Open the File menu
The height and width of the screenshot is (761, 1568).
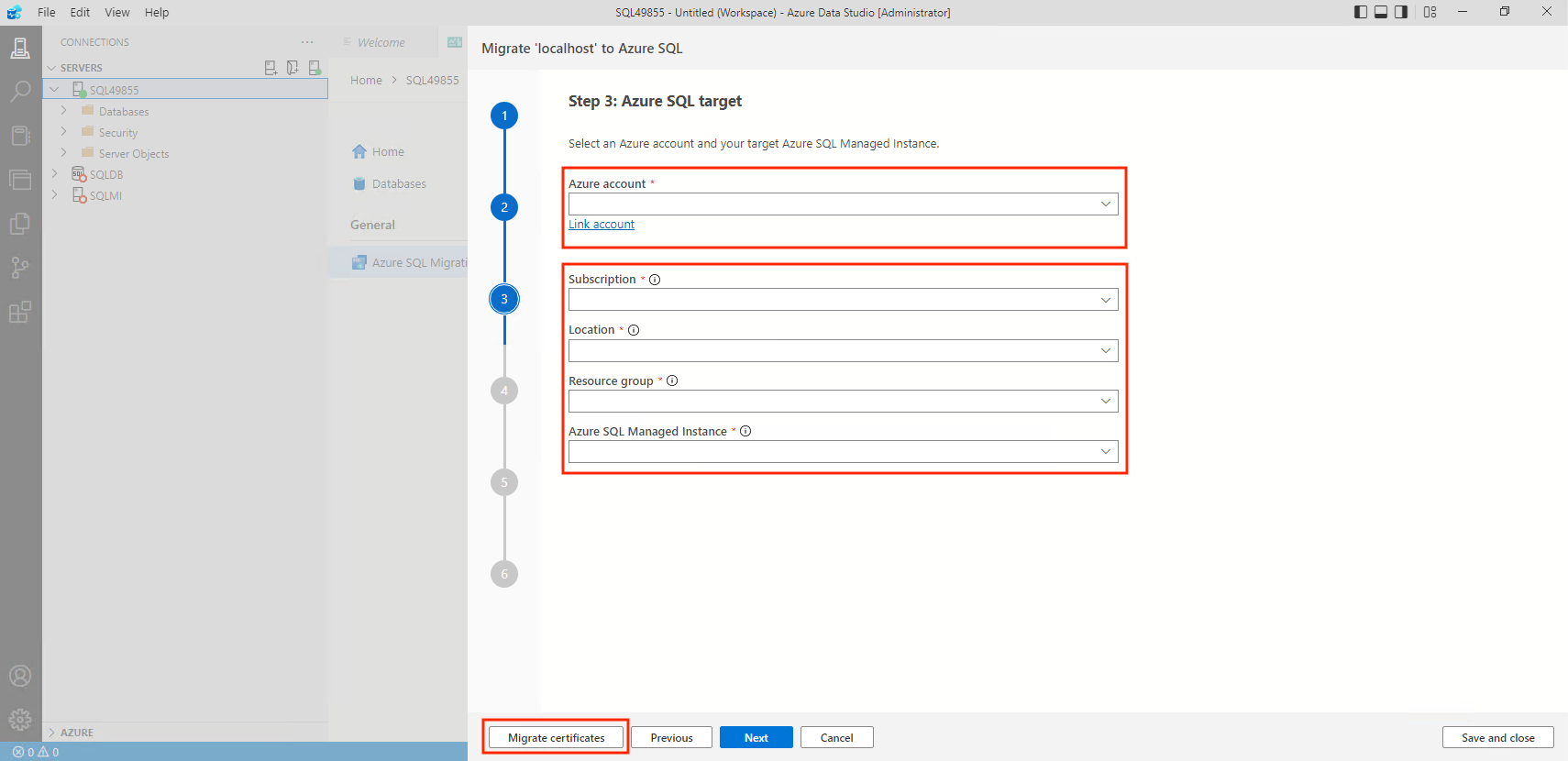pyautogui.click(x=47, y=12)
